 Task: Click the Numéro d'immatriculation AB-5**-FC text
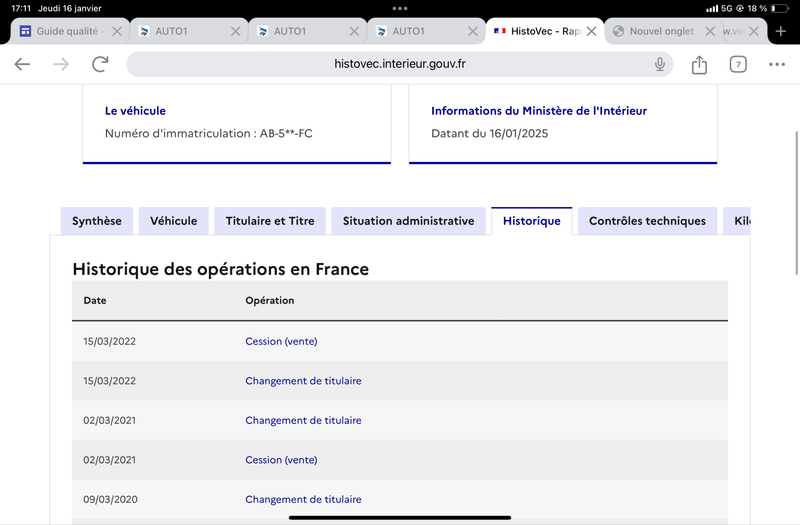209,133
